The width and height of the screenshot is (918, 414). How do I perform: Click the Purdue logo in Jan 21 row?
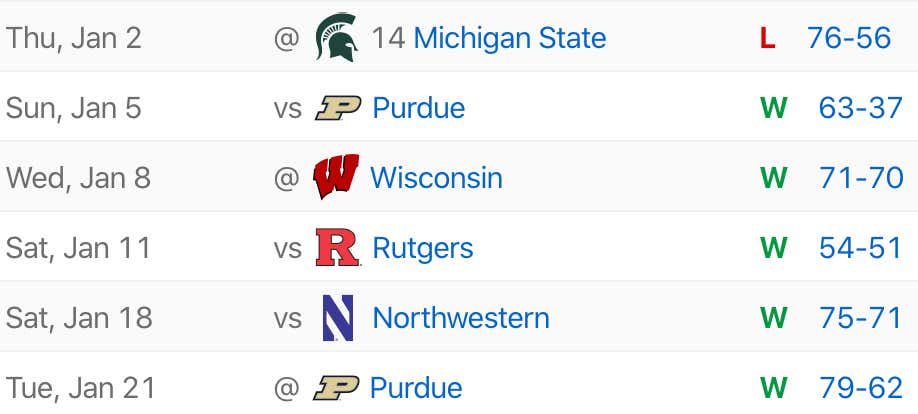(336, 388)
